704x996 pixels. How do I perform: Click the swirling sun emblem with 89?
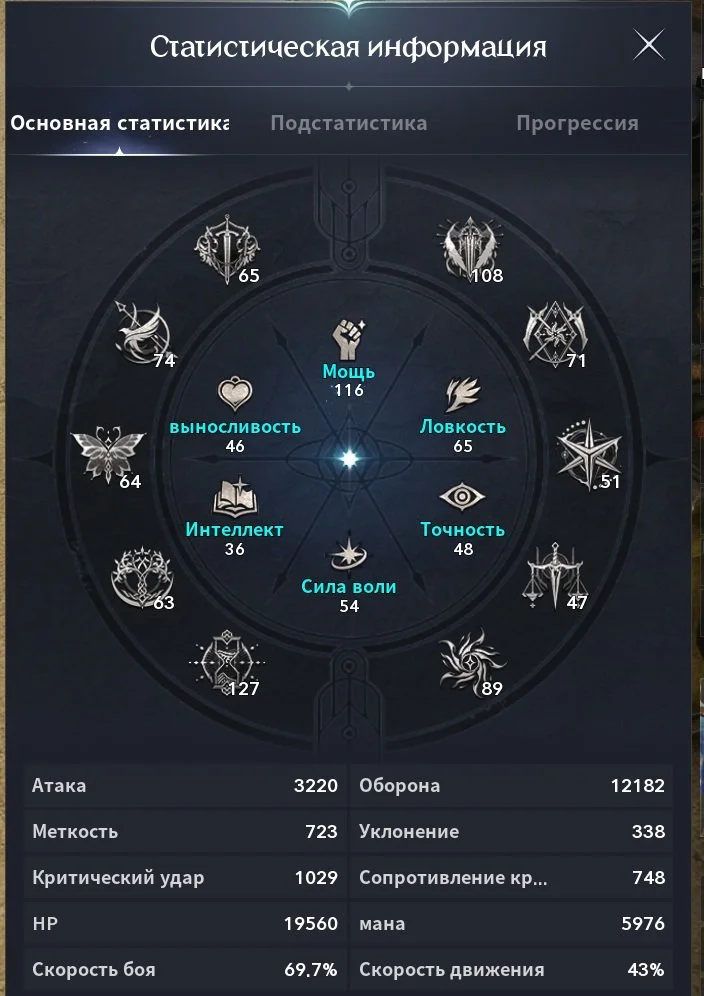click(472, 663)
